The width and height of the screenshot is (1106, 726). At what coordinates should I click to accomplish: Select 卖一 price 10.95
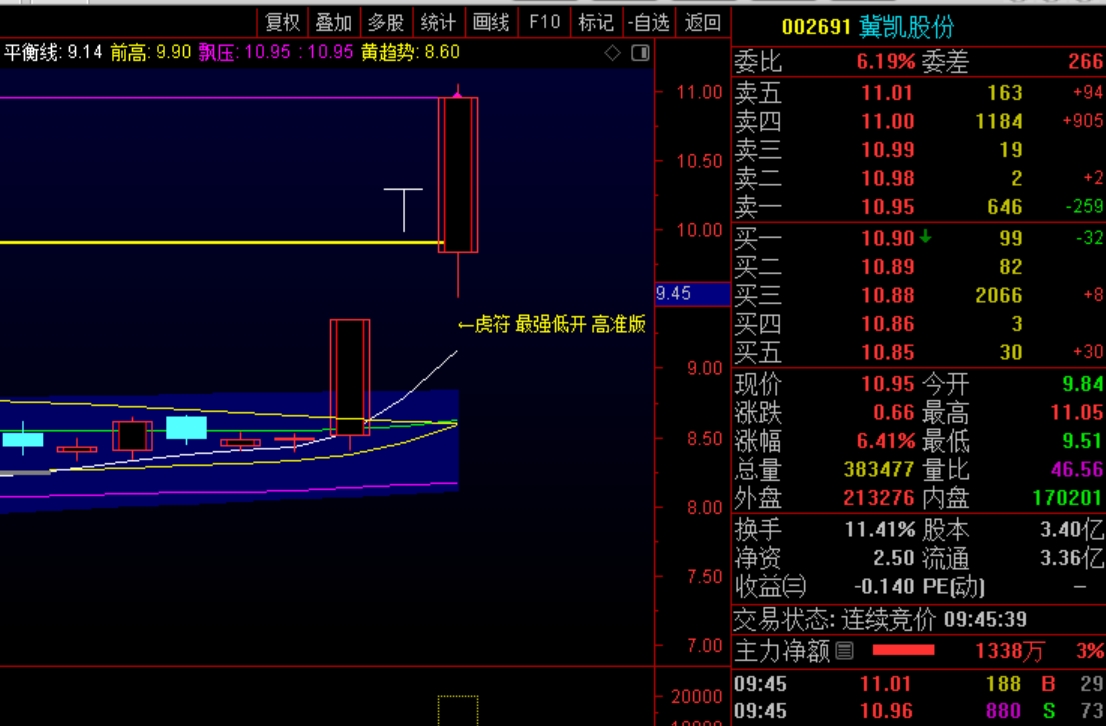pyautogui.click(x=887, y=207)
